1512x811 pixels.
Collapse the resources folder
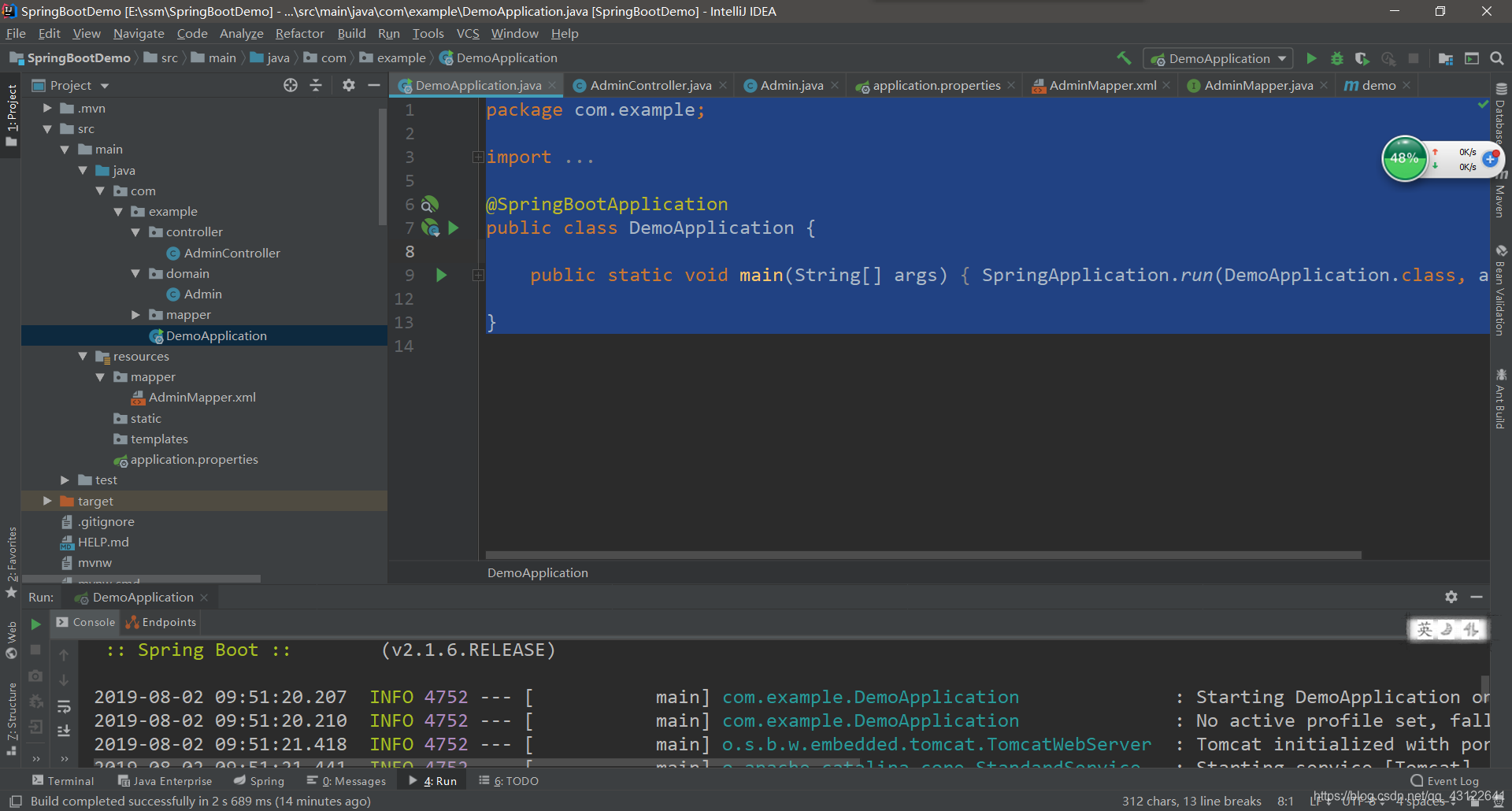[x=83, y=356]
